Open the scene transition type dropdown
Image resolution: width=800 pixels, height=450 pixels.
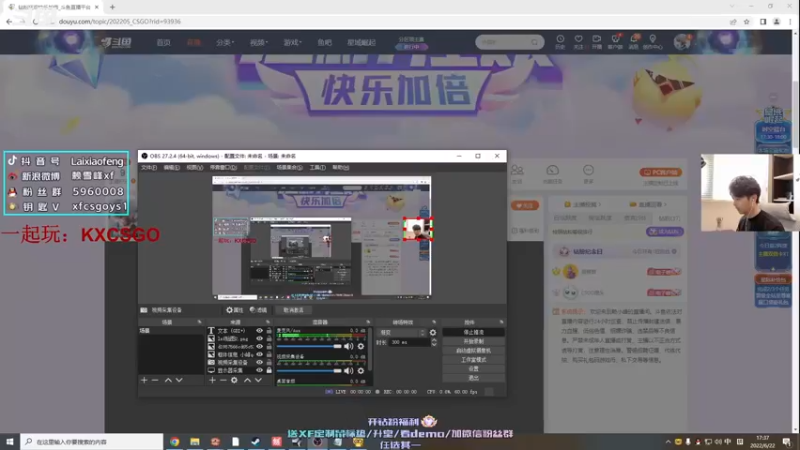(x=401, y=333)
